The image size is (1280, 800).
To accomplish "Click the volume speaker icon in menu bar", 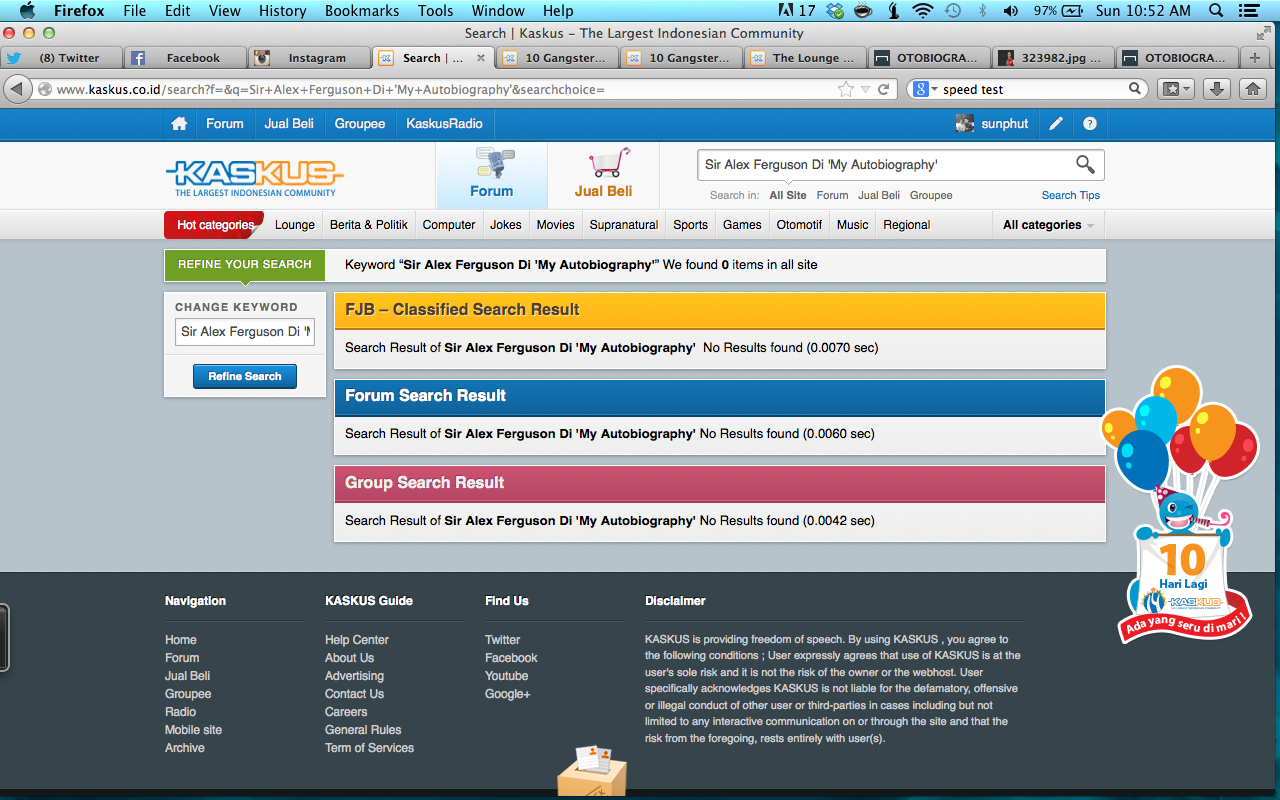I will (1010, 11).
